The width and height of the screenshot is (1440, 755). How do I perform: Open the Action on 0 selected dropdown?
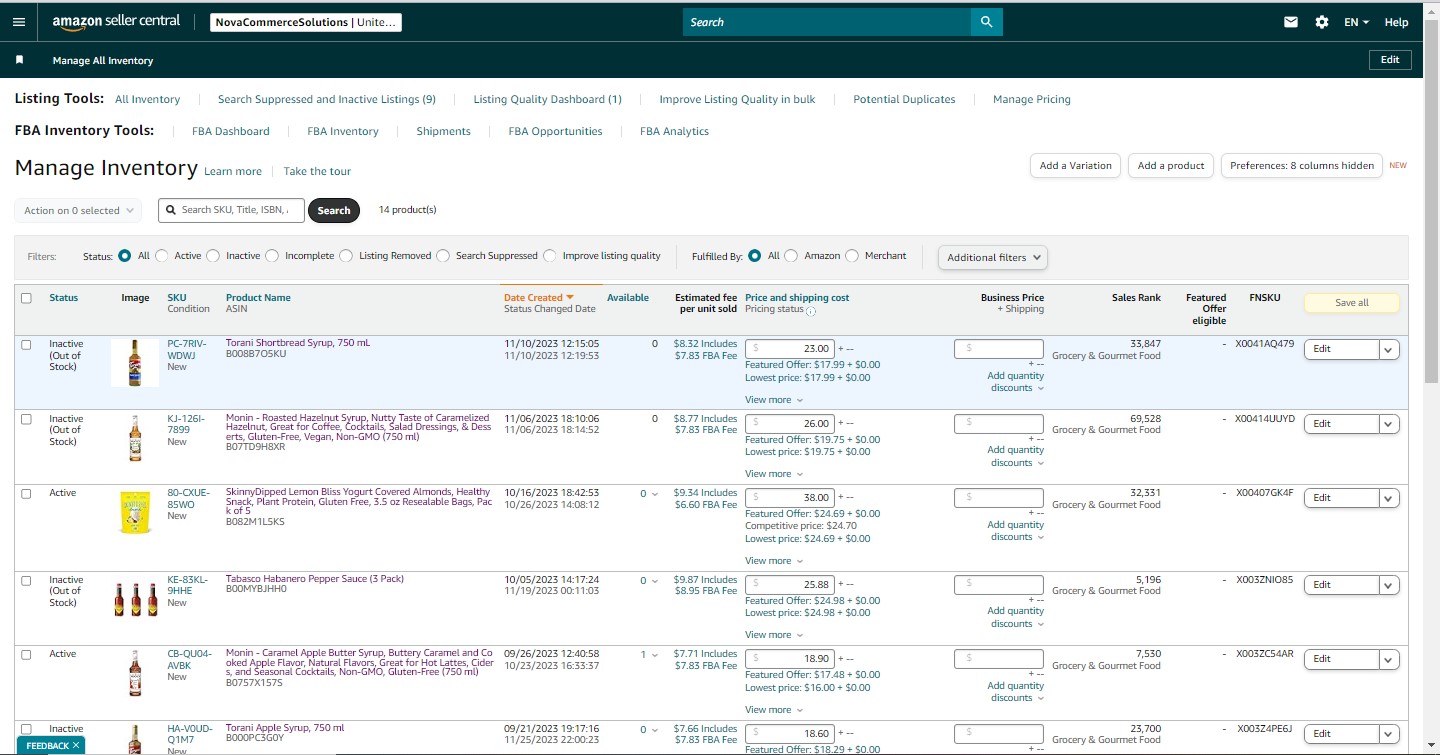(x=78, y=210)
